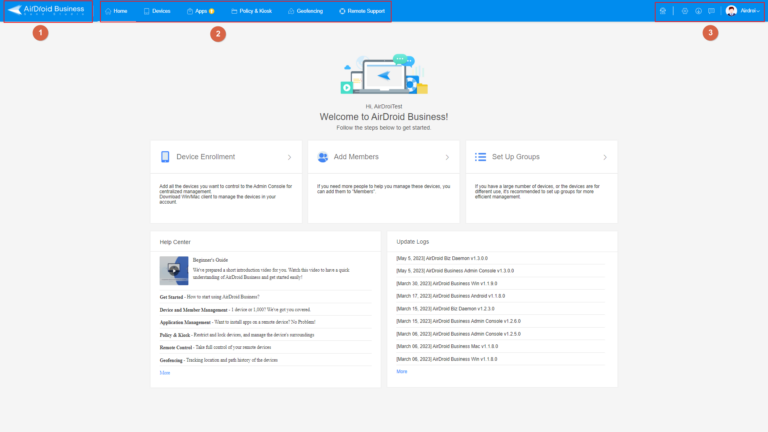Expand the Device Enrollment chevron arrow
Image resolution: width=768 pixels, height=432 pixels.
[x=290, y=157]
